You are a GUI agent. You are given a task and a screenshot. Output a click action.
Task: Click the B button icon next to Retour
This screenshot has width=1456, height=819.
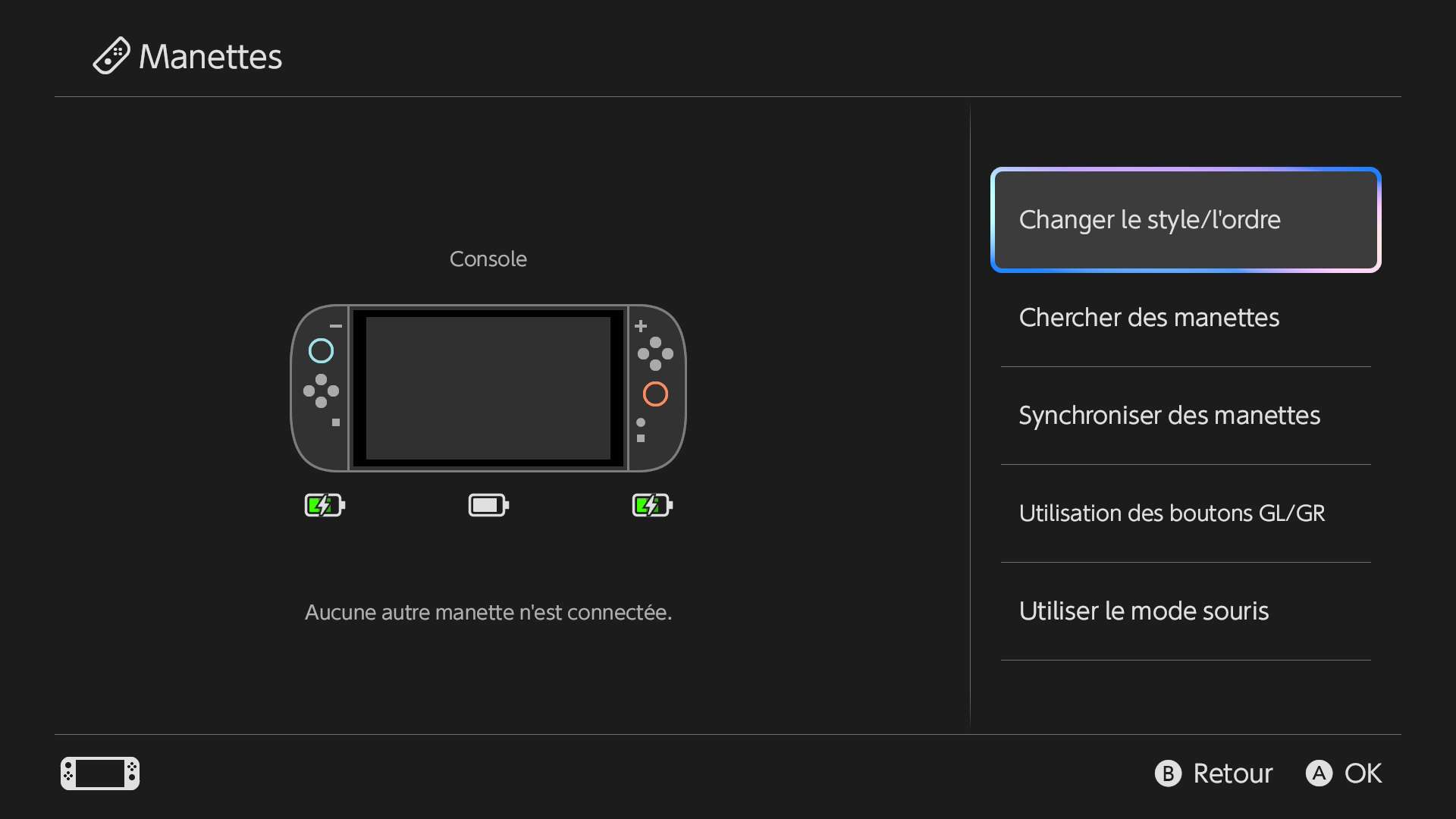(x=1168, y=773)
